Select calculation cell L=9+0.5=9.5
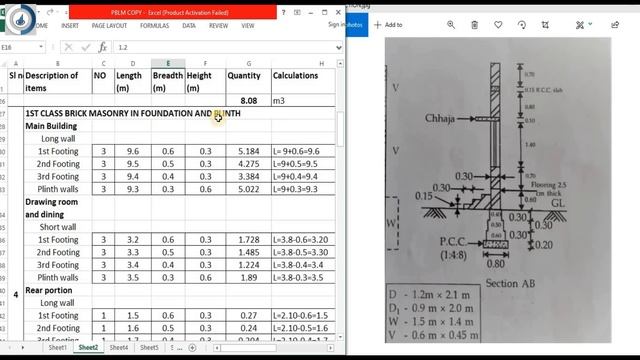The height and width of the screenshot is (360, 640). click(x=303, y=164)
